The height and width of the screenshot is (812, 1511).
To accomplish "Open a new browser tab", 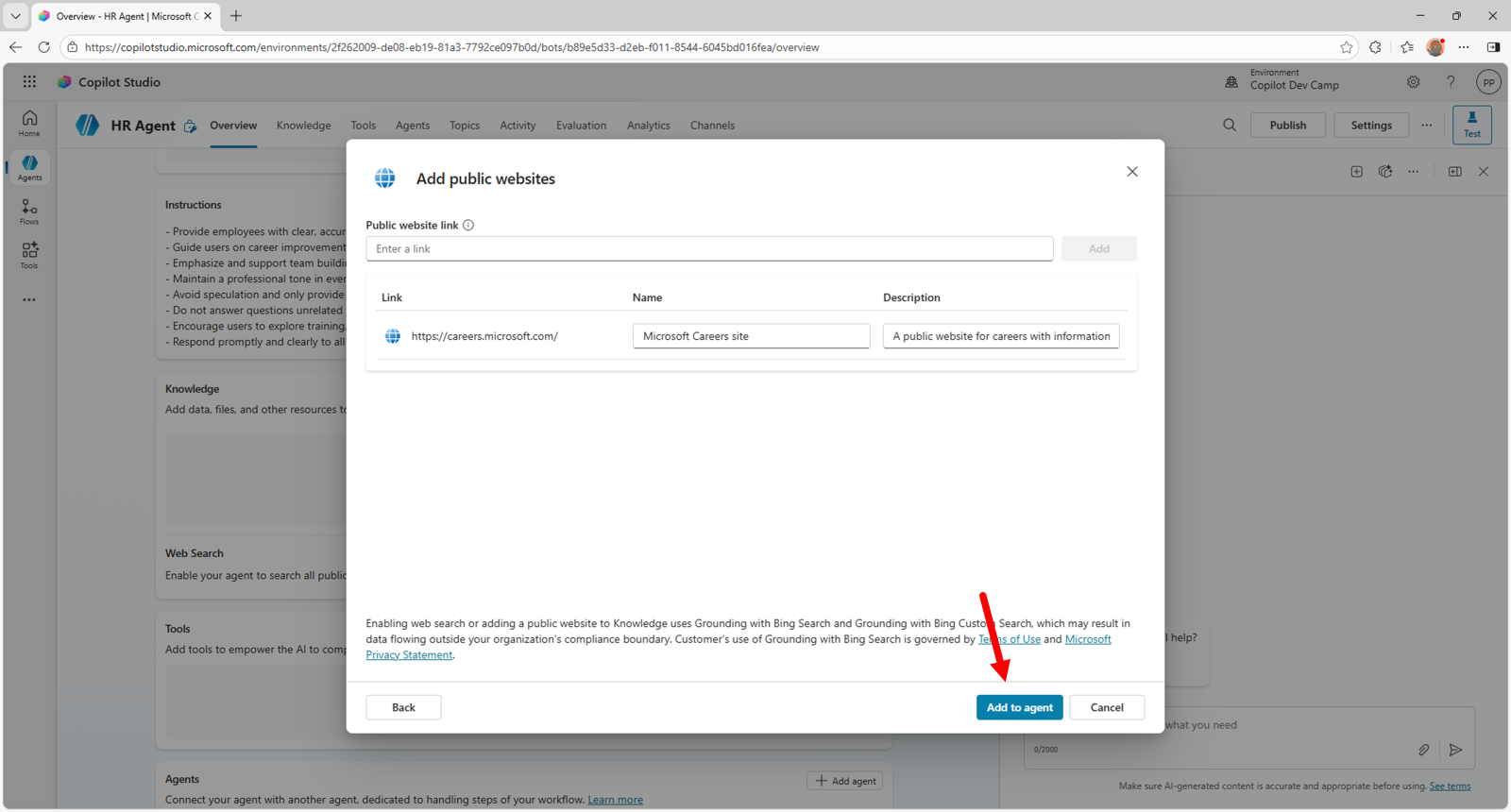I will [x=236, y=16].
